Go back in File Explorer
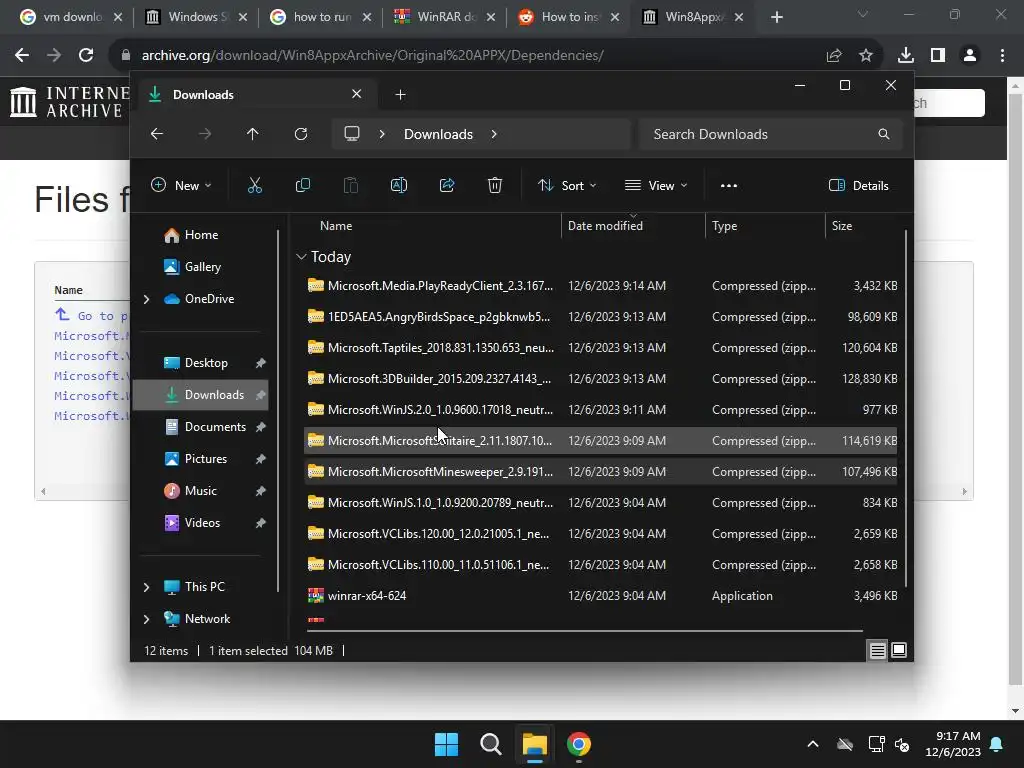1024x768 pixels. coord(157,134)
